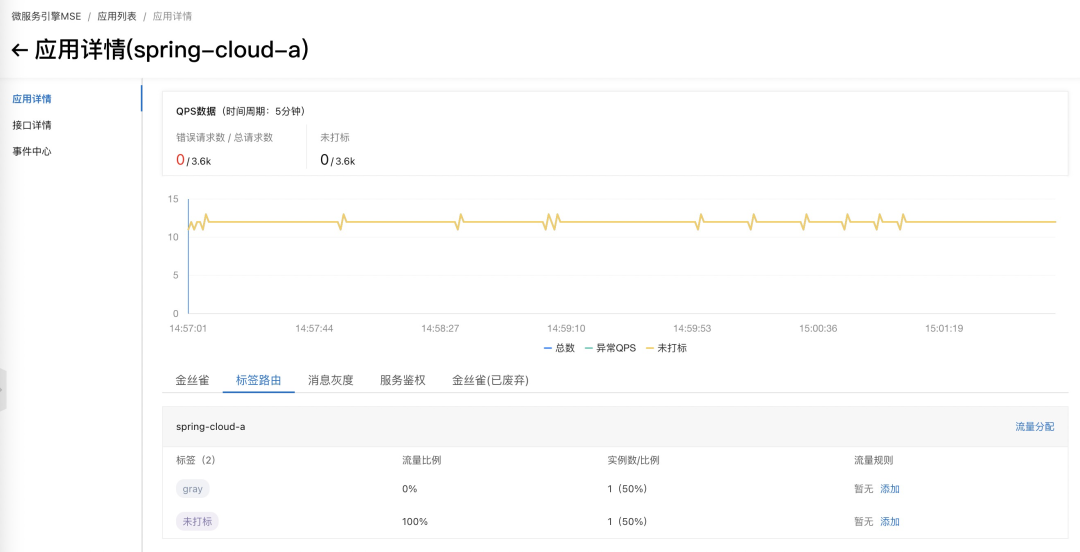Select 应用详情 in left sidebar
Viewport: 1080px width, 552px height.
pyautogui.click(x=32, y=99)
